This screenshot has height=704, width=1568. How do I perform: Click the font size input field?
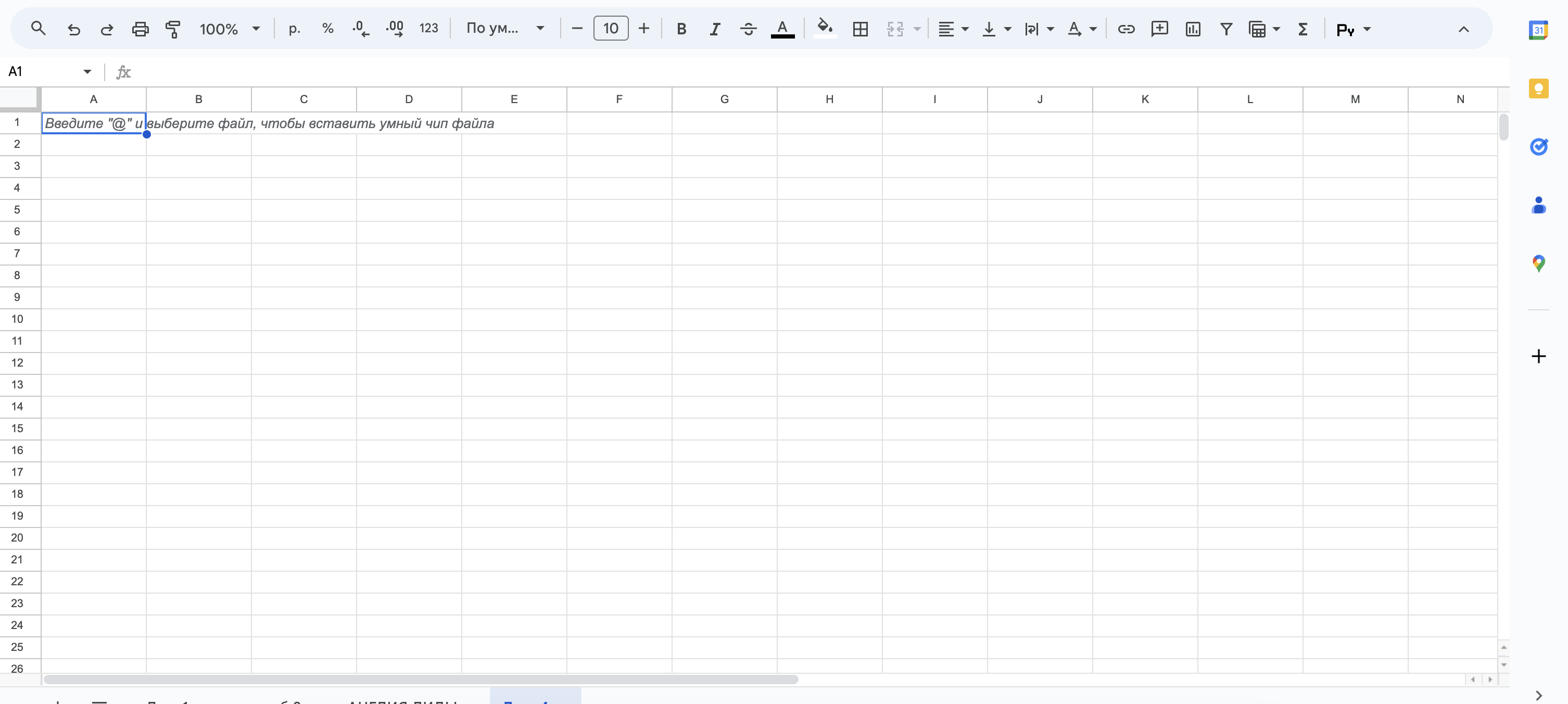click(x=611, y=29)
